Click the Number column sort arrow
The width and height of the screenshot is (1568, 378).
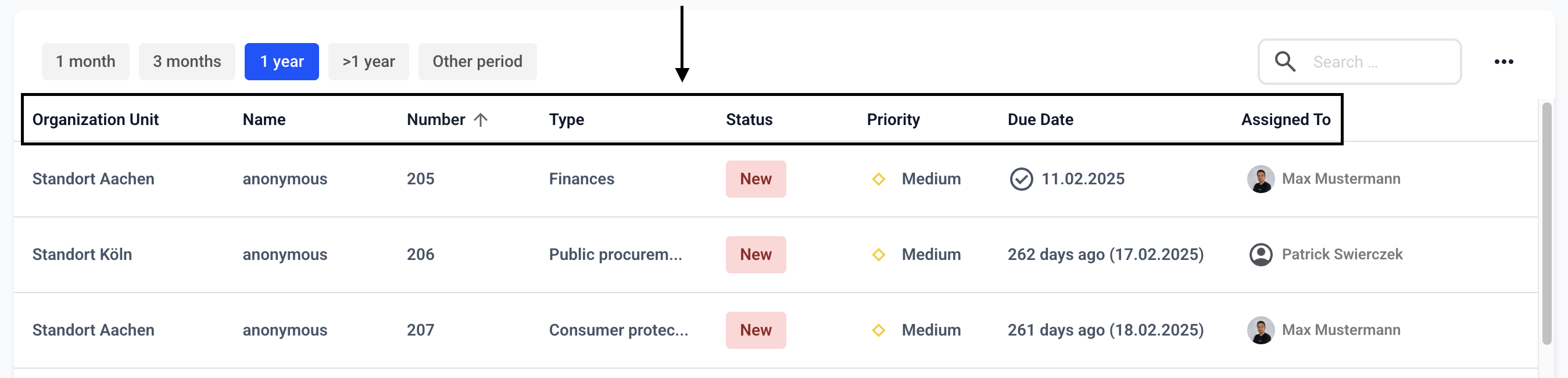481,120
